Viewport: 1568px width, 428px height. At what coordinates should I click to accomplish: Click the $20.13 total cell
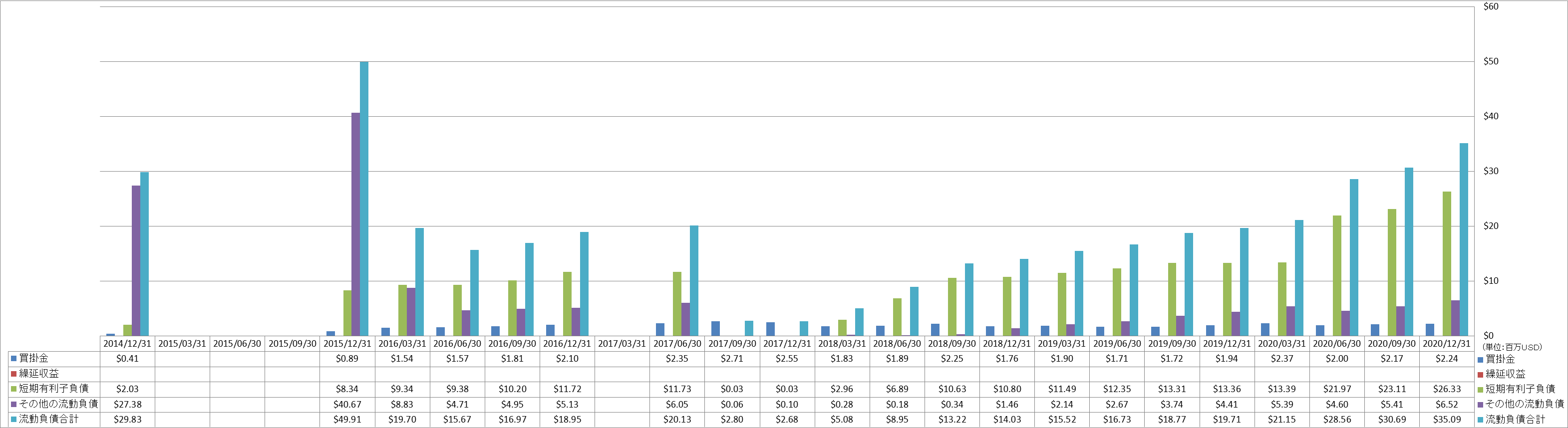pyautogui.click(x=677, y=420)
